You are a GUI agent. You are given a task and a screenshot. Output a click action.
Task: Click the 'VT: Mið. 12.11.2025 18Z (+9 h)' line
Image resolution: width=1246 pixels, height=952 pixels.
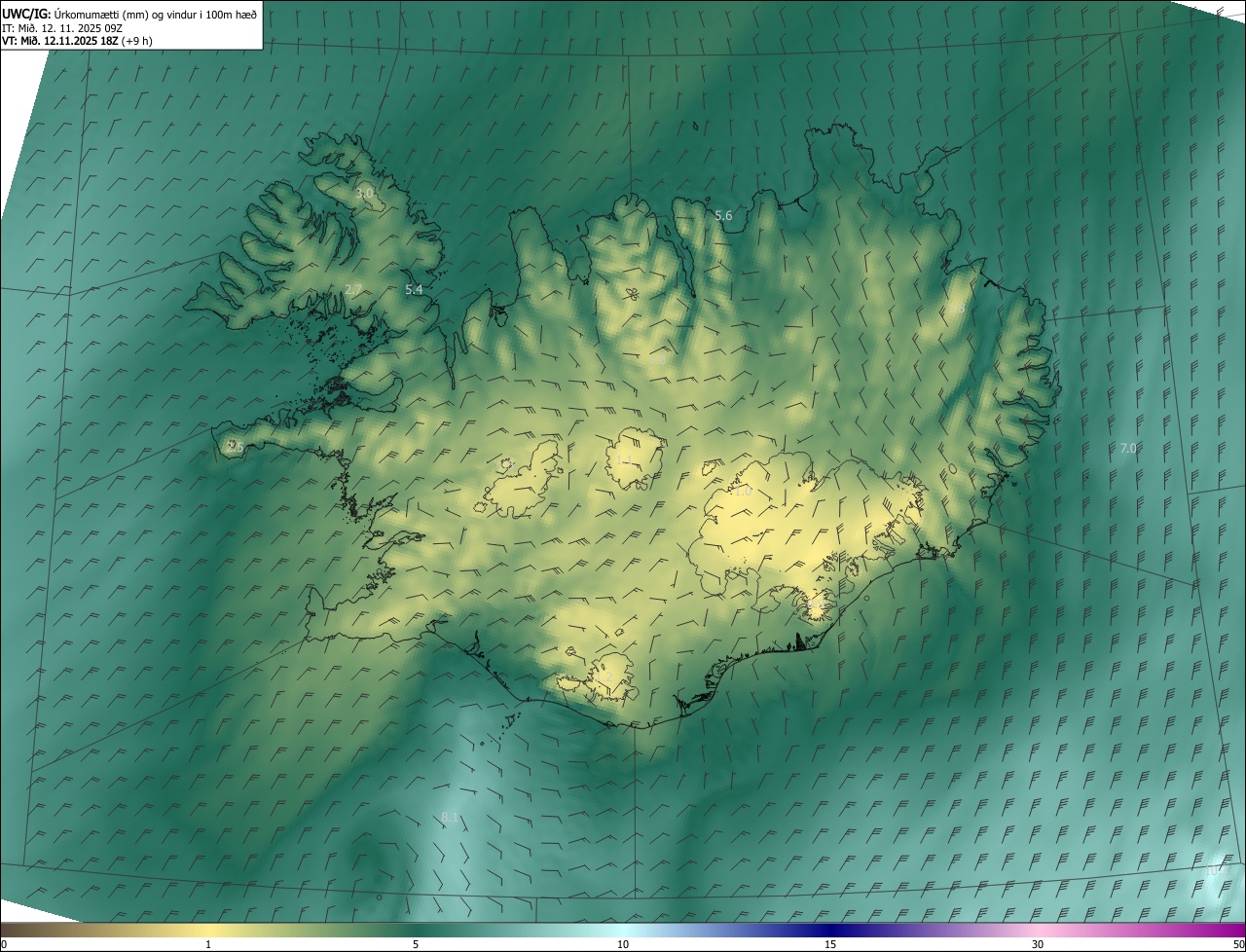pyautogui.click(x=77, y=41)
